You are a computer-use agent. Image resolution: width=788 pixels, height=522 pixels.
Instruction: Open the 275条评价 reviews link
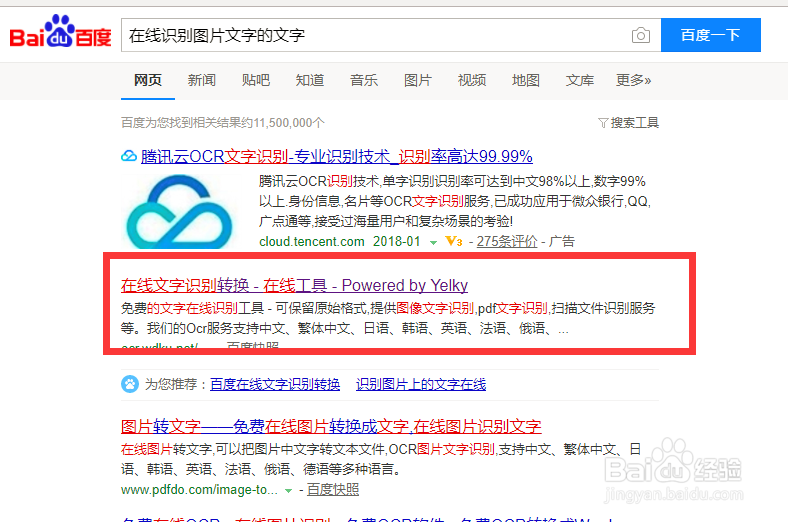click(507, 242)
